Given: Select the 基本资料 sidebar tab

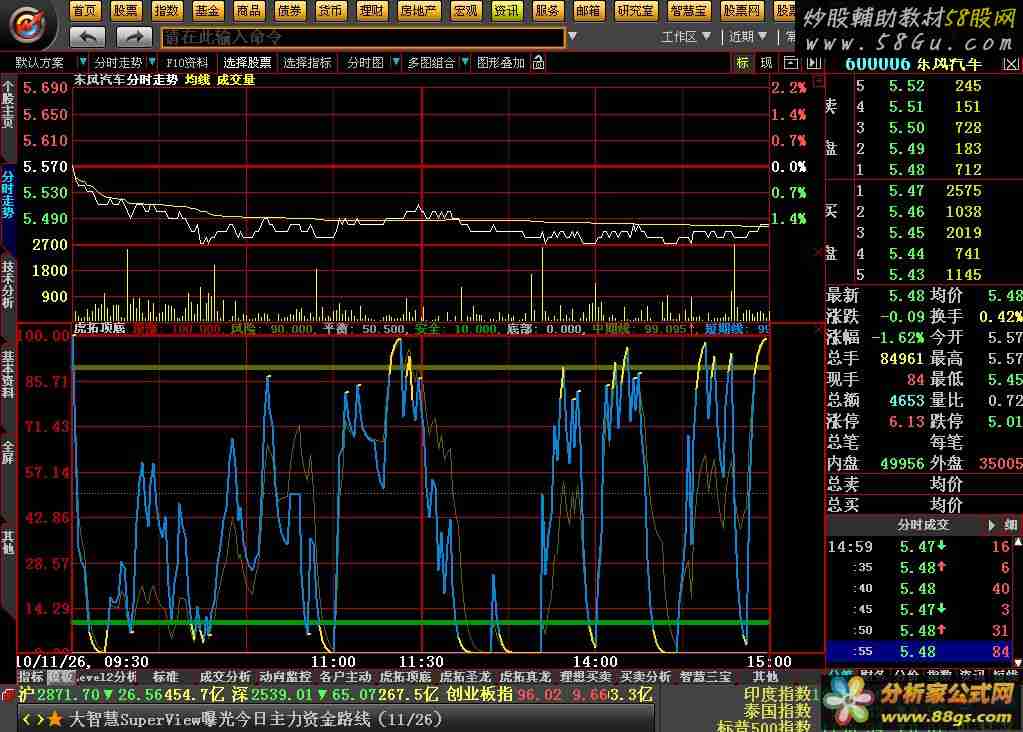Looking at the screenshot, I should coord(8,374).
